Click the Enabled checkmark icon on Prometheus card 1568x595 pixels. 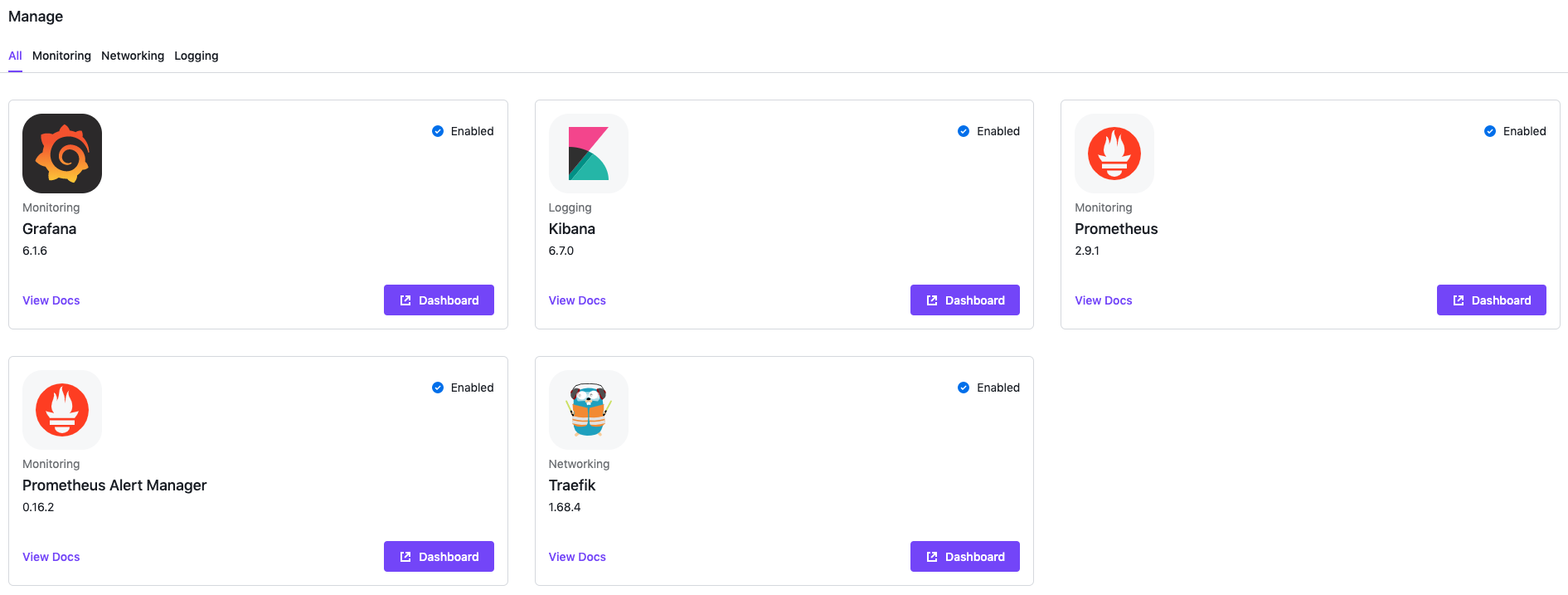(x=1490, y=131)
